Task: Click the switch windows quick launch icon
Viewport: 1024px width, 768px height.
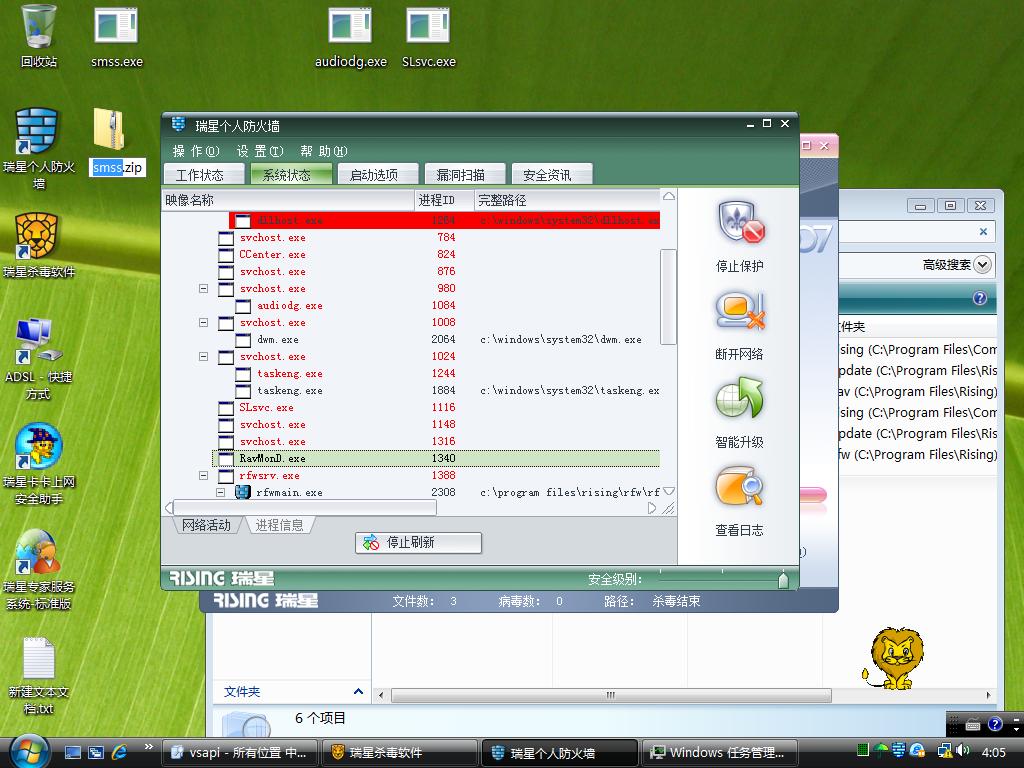Action: click(96, 752)
